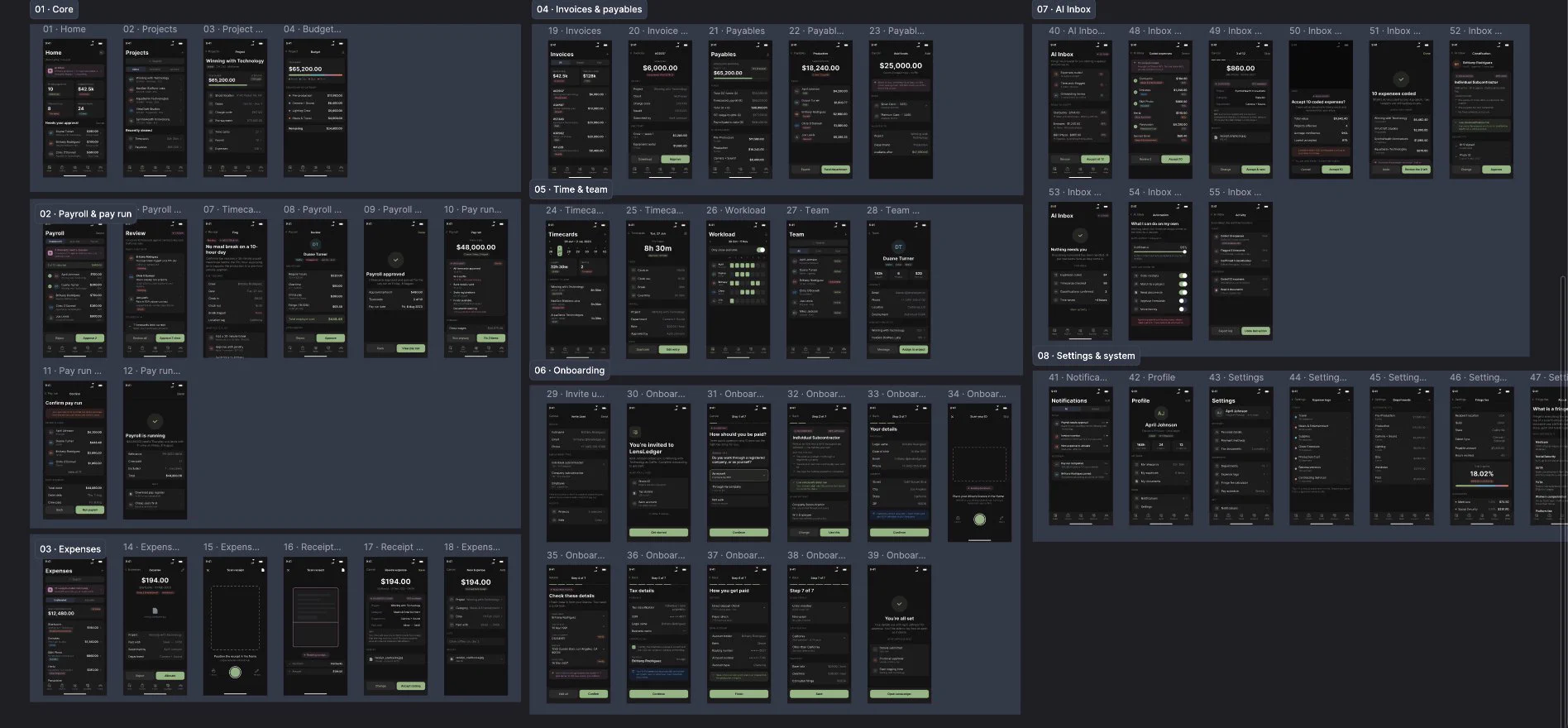Tap the camera shutter in frame 34 Onboarding
This screenshot has width=1568, height=728.
tap(979, 520)
